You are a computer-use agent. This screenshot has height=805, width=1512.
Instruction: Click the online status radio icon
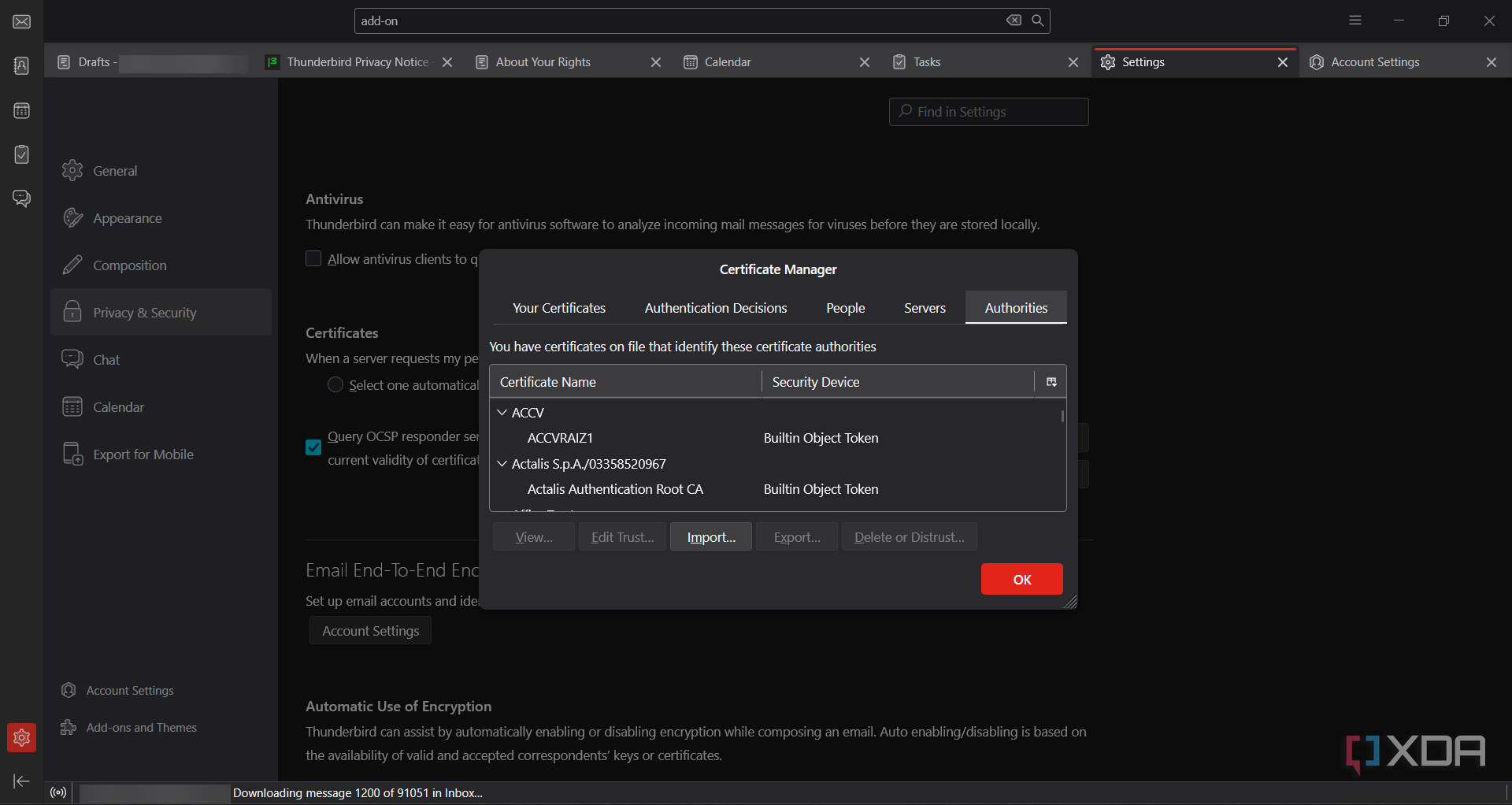point(58,792)
